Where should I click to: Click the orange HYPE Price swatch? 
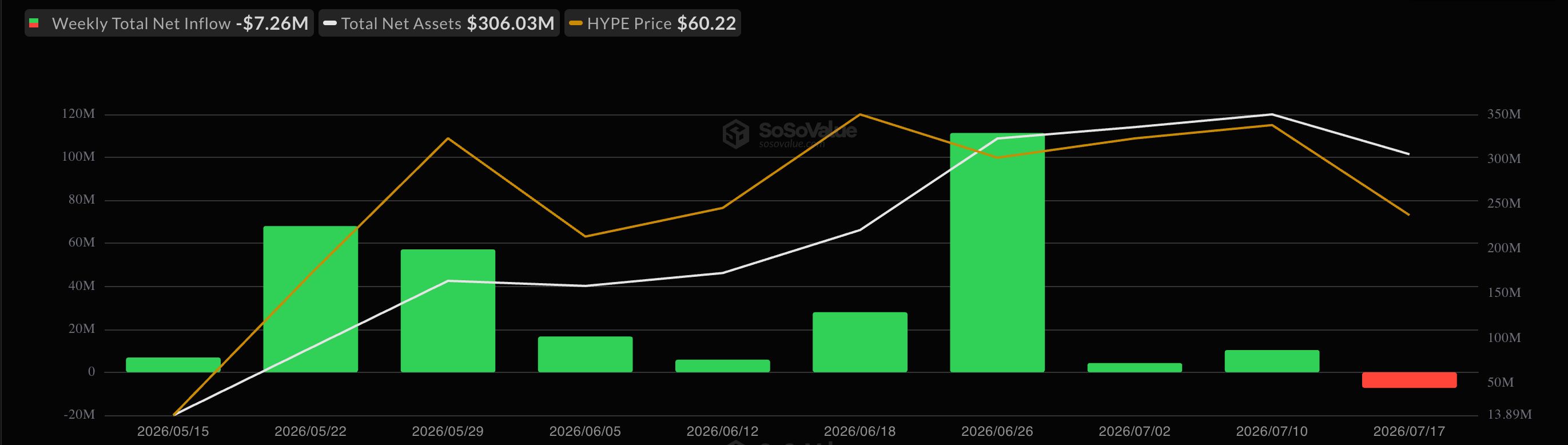click(575, 23)
